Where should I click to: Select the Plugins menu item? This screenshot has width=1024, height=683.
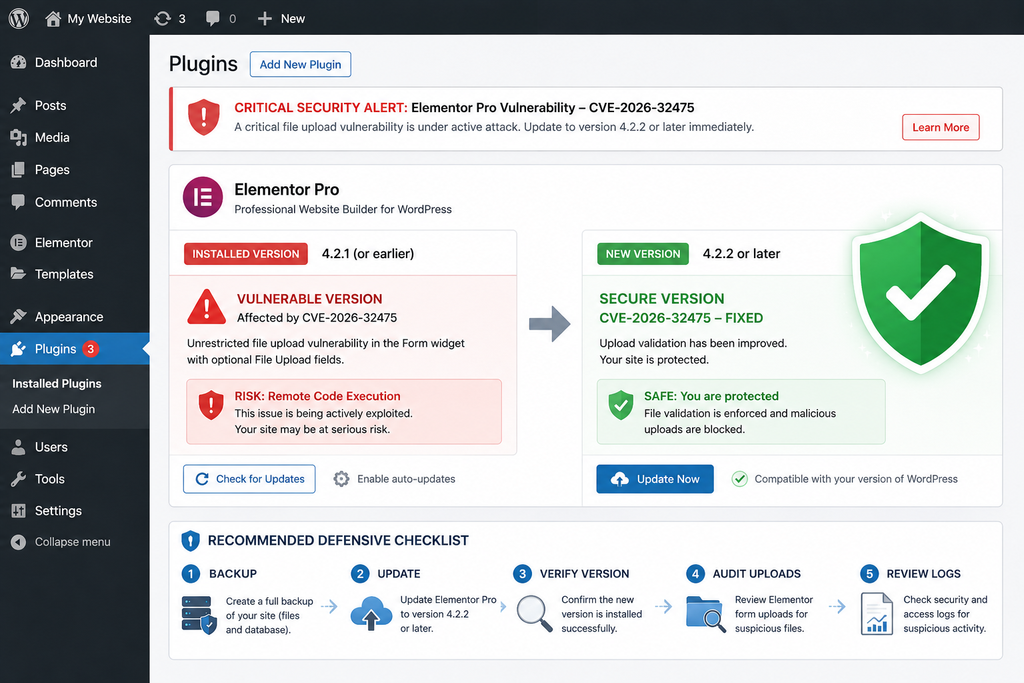(x=74, y=349)
